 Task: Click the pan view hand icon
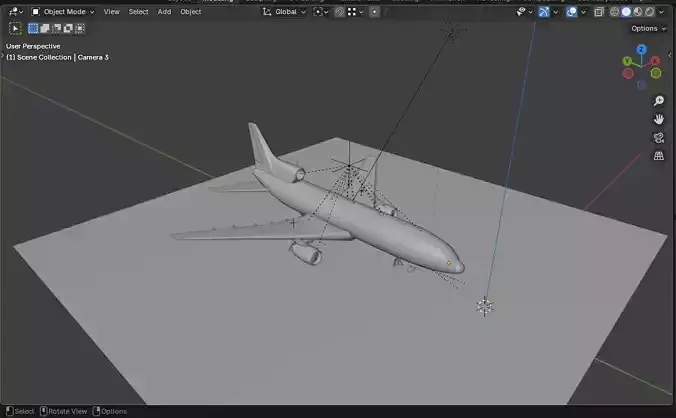[x=658, y=119]
